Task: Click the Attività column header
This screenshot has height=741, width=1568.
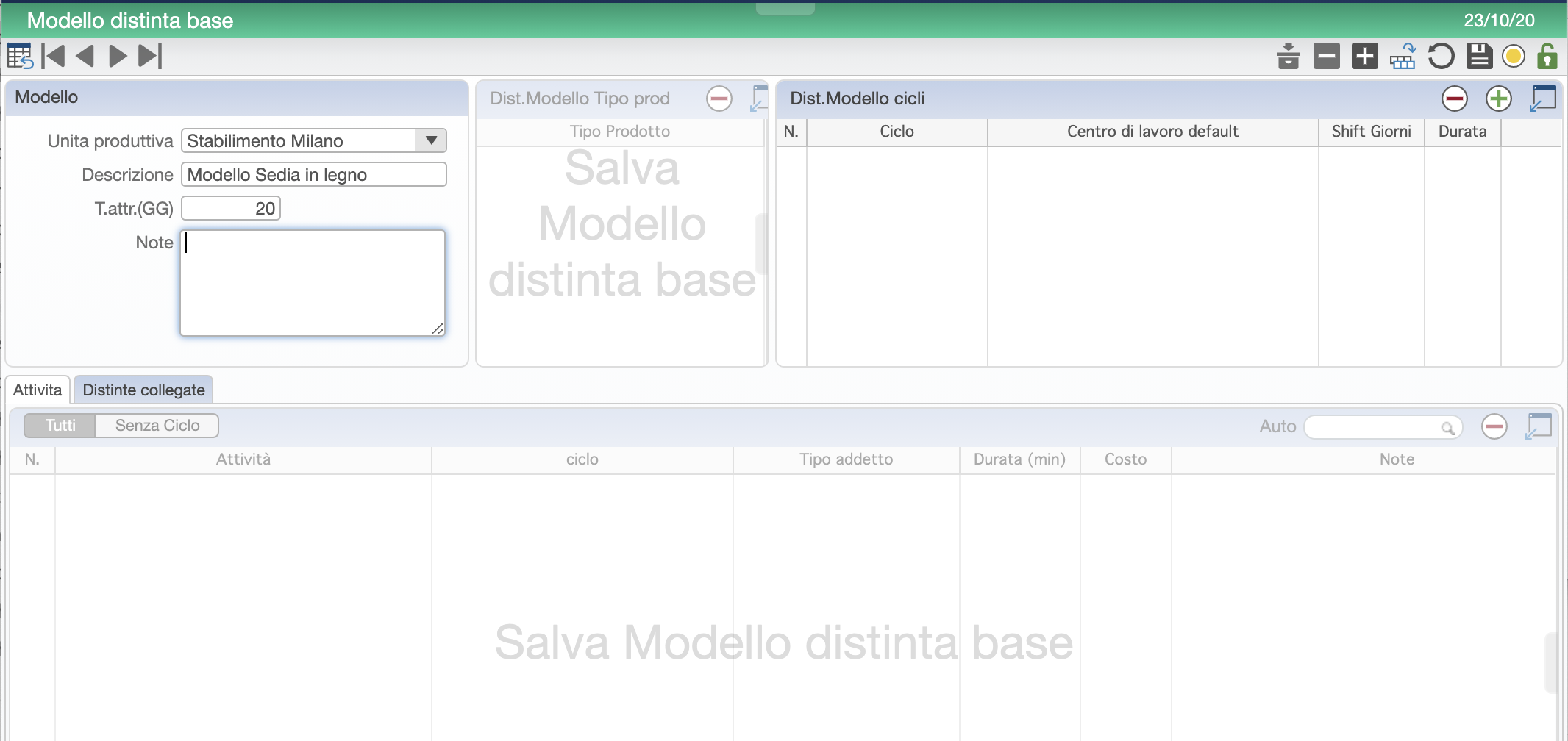Action: 243,459
